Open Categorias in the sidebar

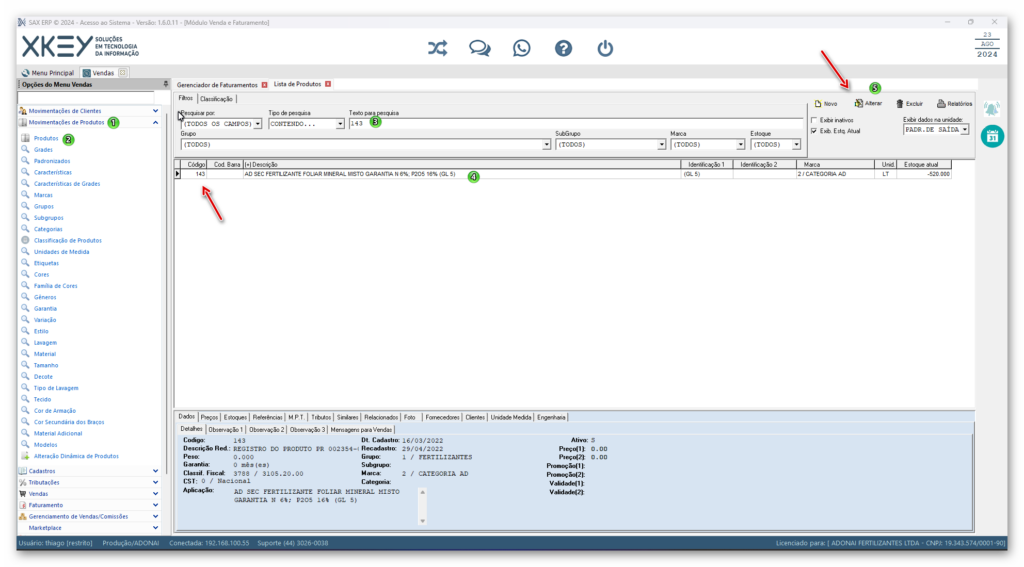(48, 229)
